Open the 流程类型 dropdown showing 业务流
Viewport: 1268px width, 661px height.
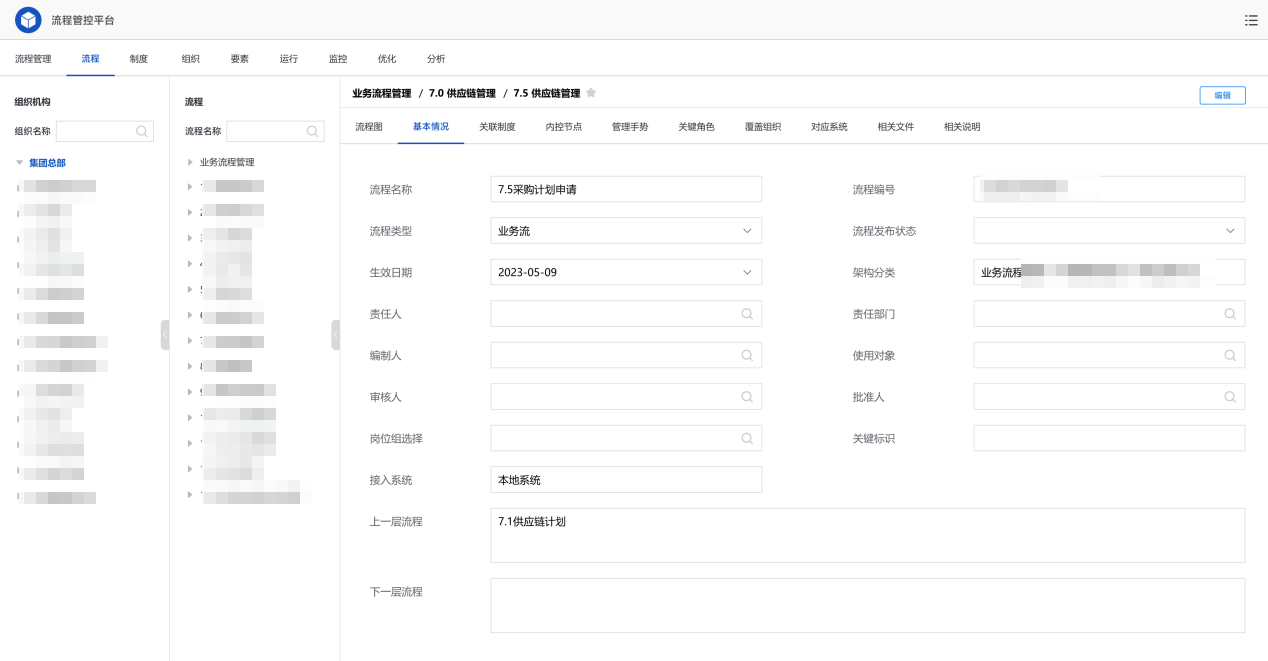click(x=626, y=231)
